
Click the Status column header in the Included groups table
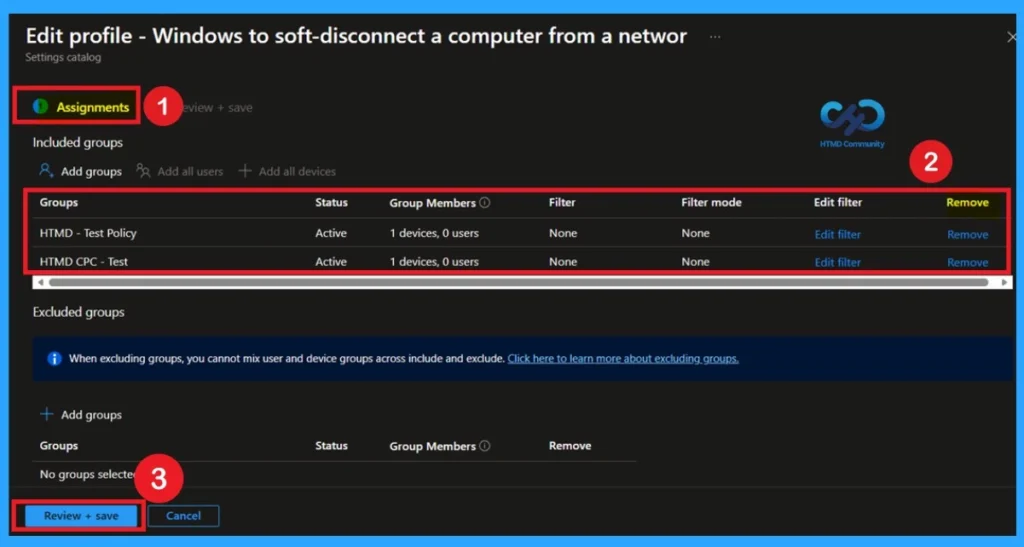point(331,202)
